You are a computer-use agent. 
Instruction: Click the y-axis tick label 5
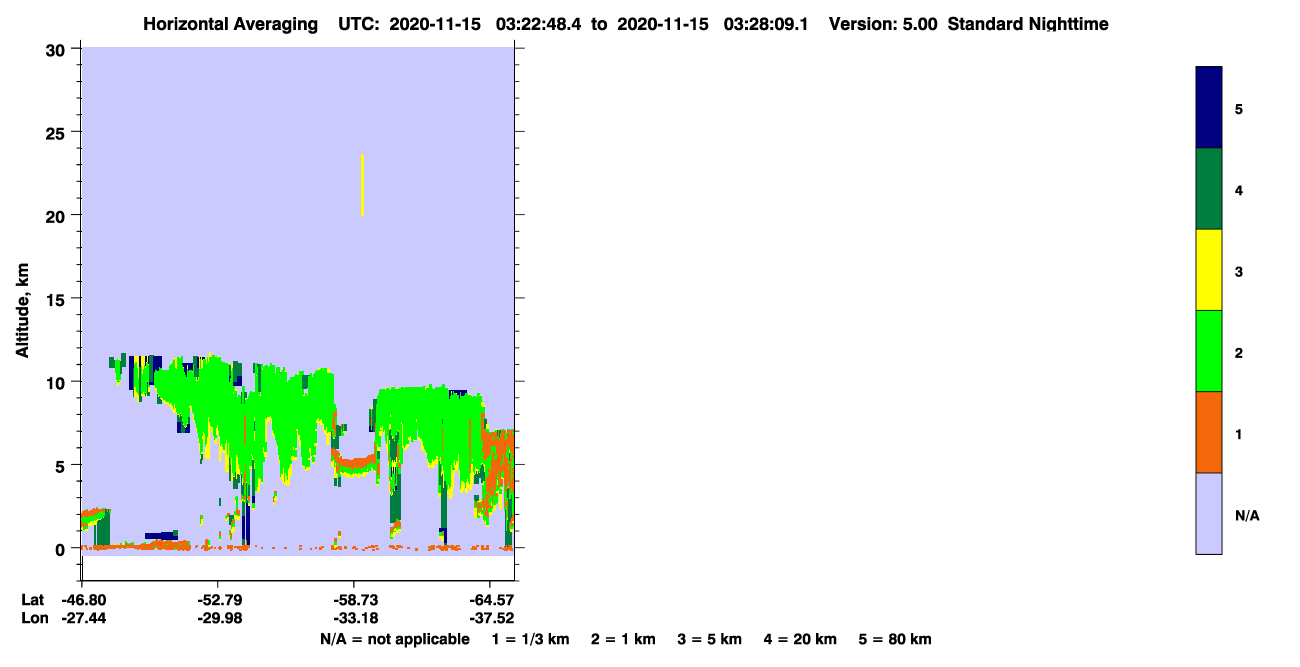pos(62,465)
